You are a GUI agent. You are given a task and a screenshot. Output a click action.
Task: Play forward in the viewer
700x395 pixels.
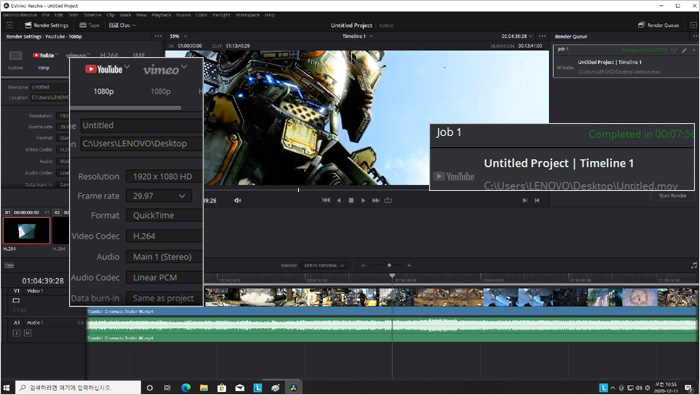363,200
